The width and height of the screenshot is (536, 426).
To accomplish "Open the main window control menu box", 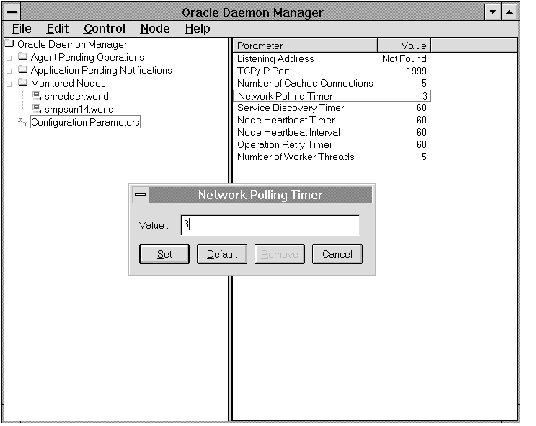I will point(12,12).
